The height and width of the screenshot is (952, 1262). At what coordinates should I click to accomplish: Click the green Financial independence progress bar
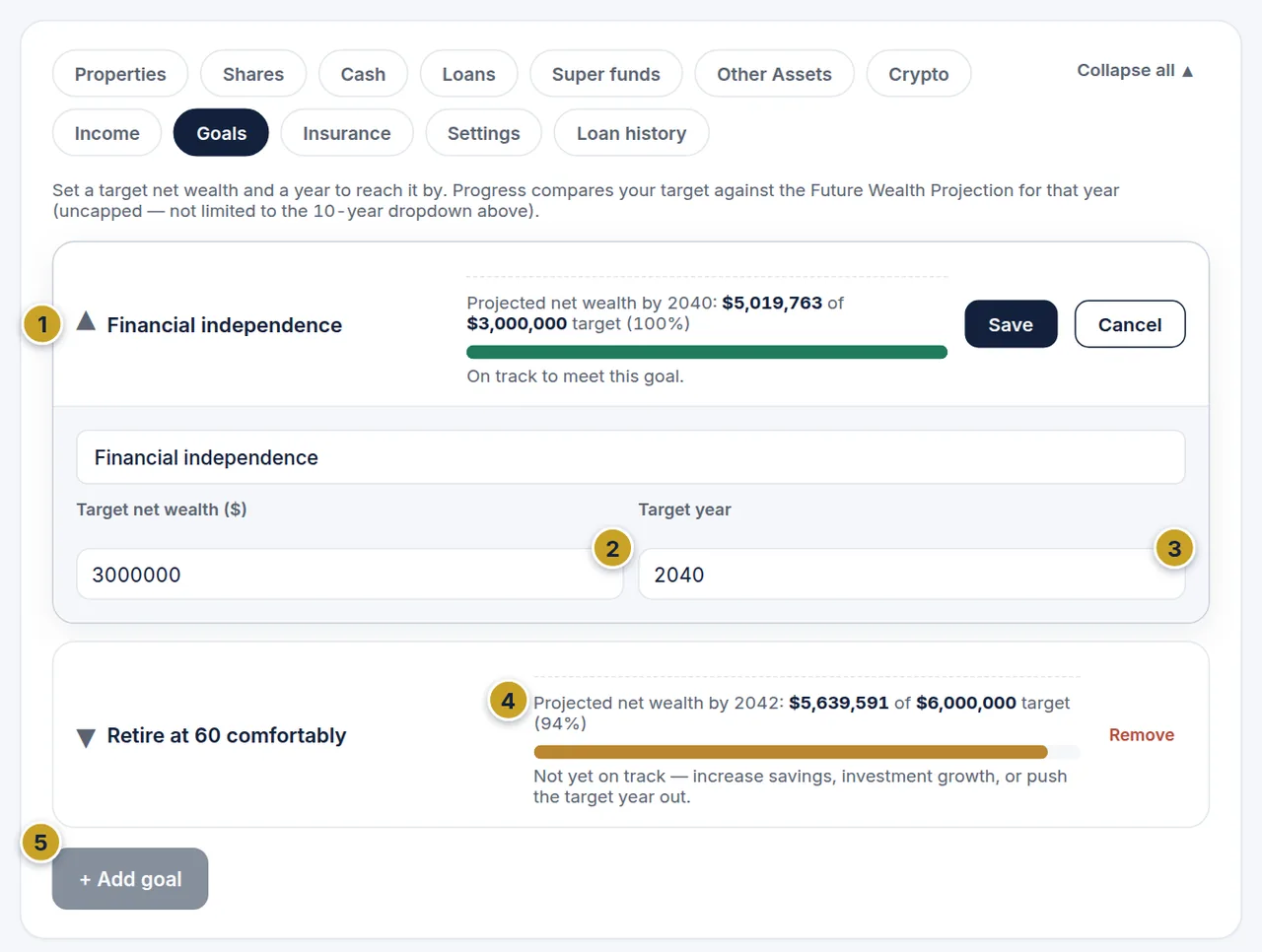click(x=707, y=352)
